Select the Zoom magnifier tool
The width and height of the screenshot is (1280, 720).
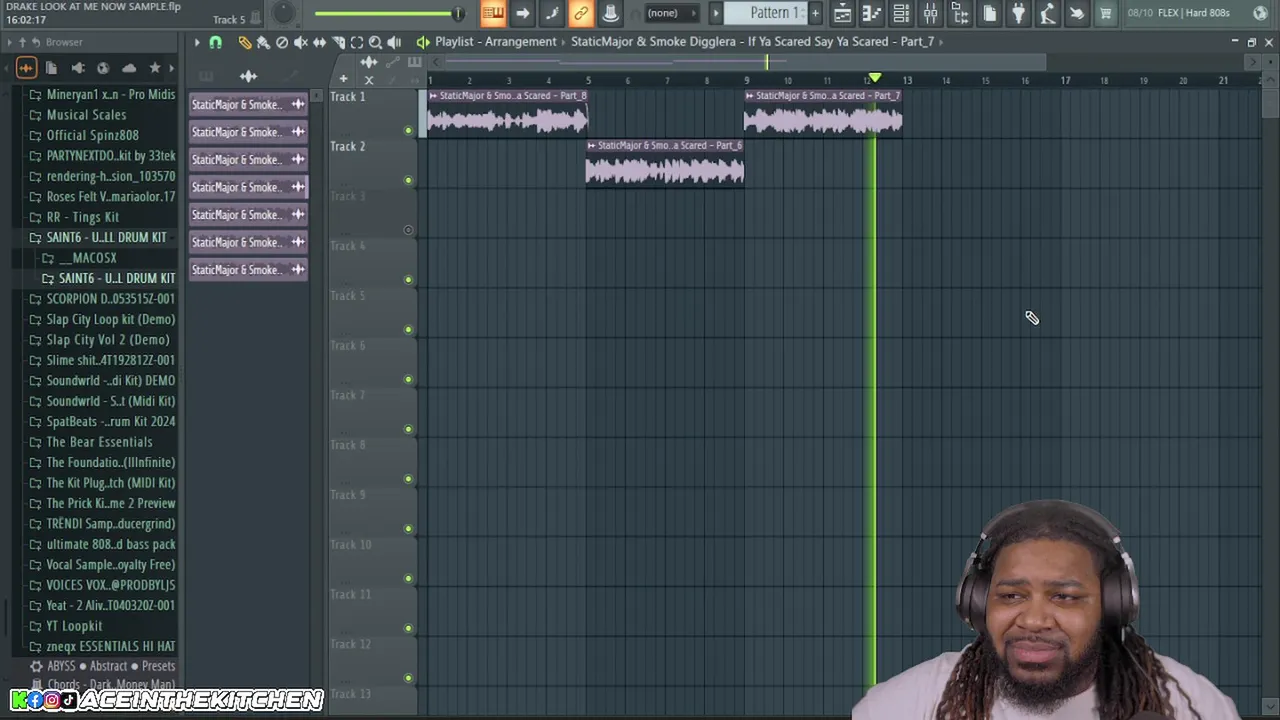coord(376,42)
